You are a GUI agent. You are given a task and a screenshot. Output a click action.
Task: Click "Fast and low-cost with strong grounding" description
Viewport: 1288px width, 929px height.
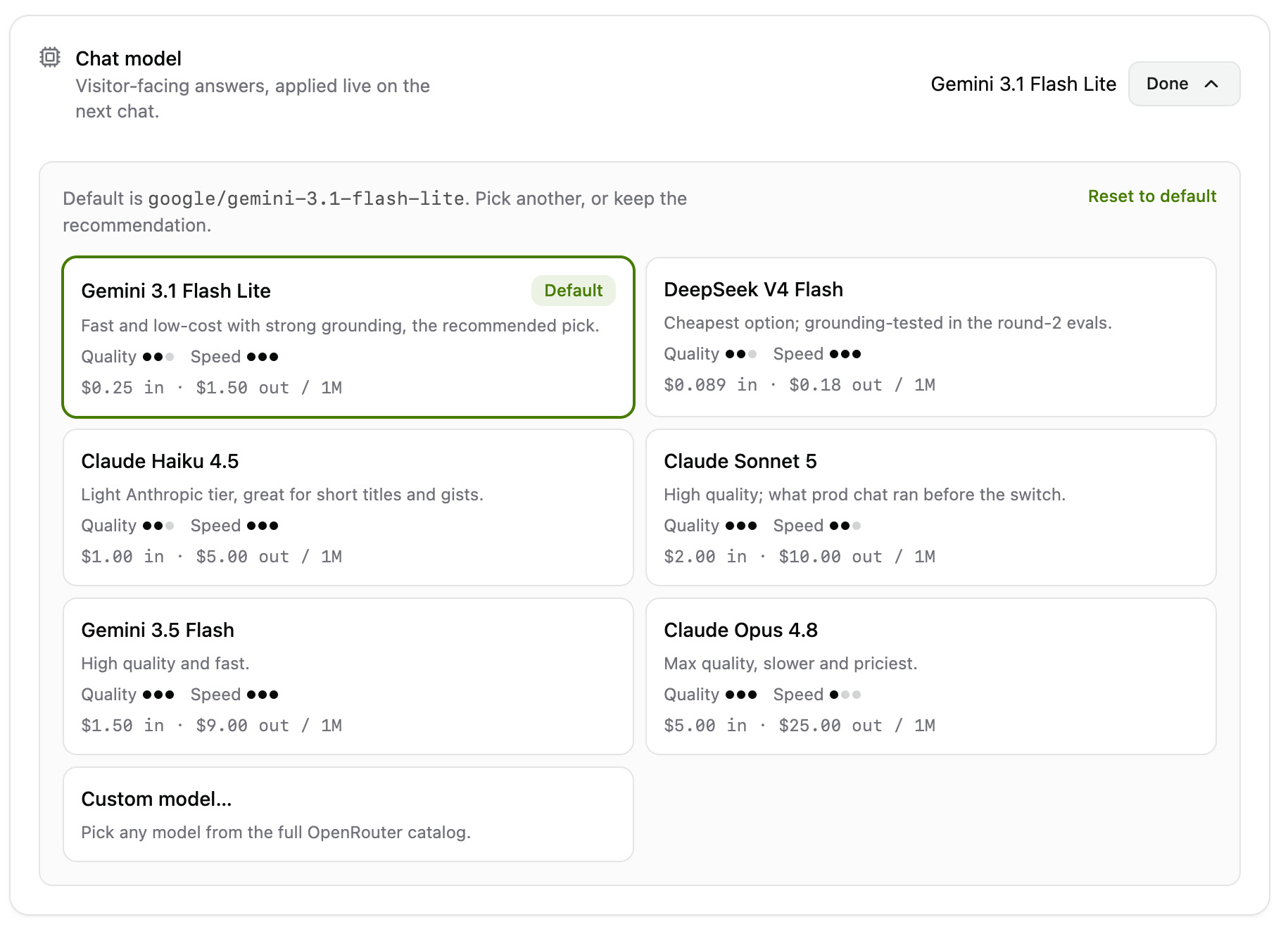coord(340,326)
